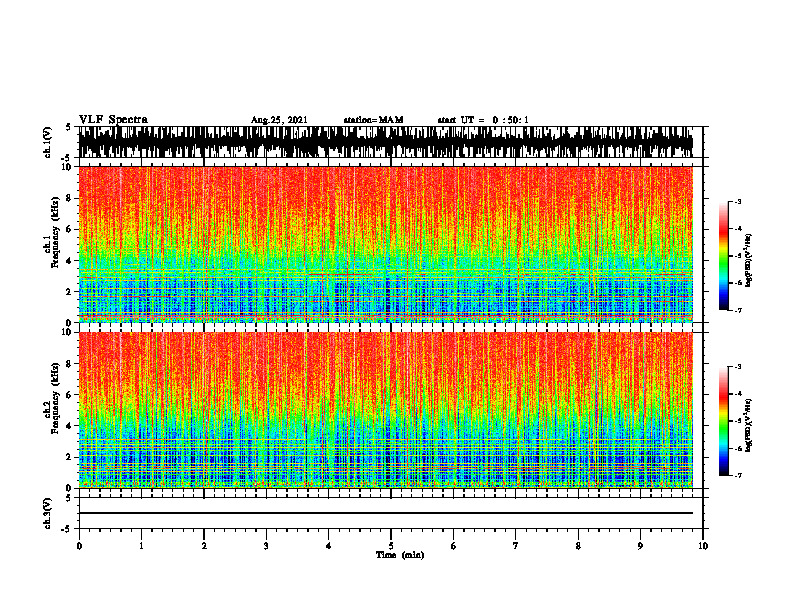The height and width of the screenshot is (612, 792).
Task: Click the ch.1 "Frequency (kHz)" axis label
Action: click(55, 233)
